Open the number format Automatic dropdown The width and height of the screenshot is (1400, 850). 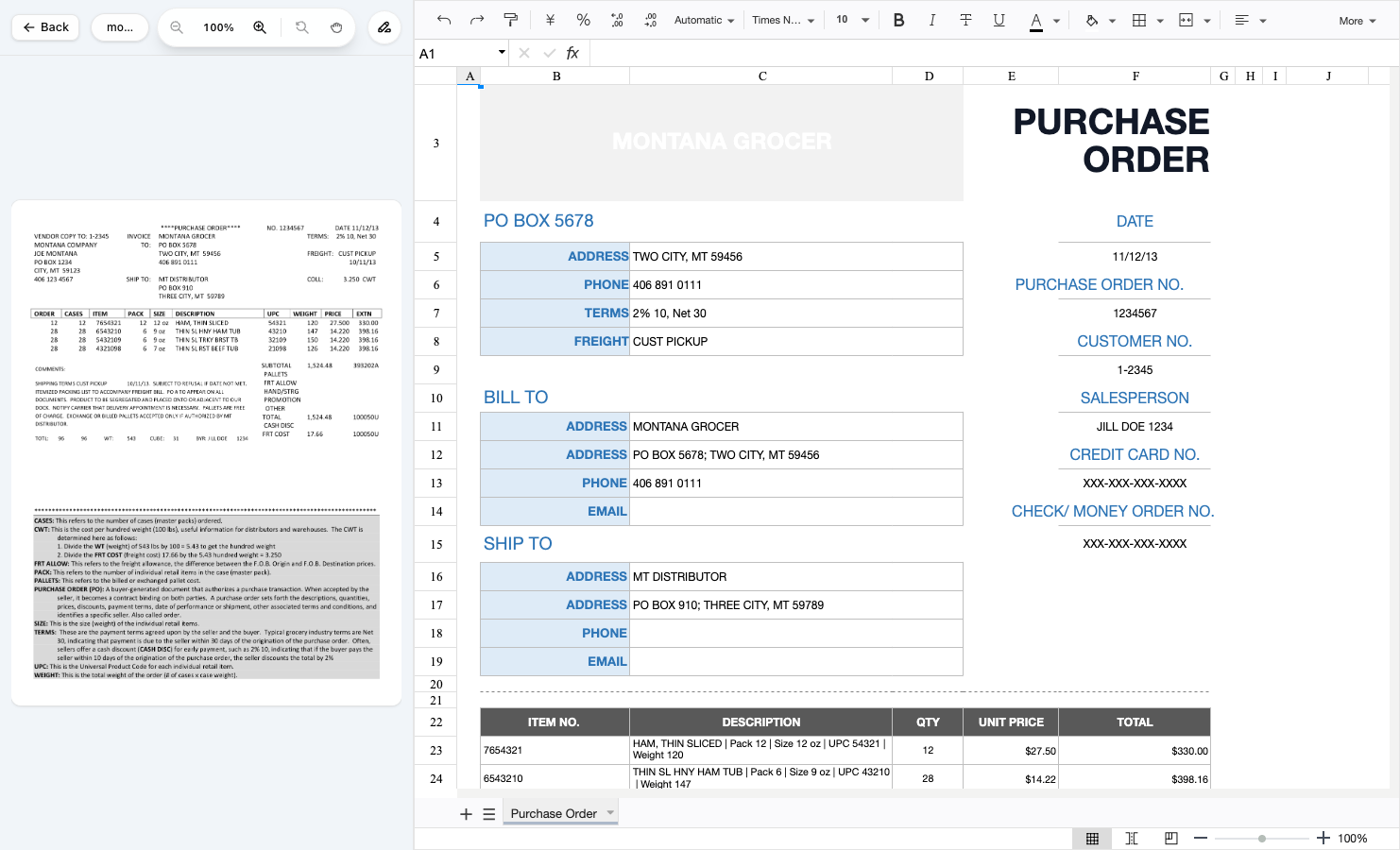point(704,20)
